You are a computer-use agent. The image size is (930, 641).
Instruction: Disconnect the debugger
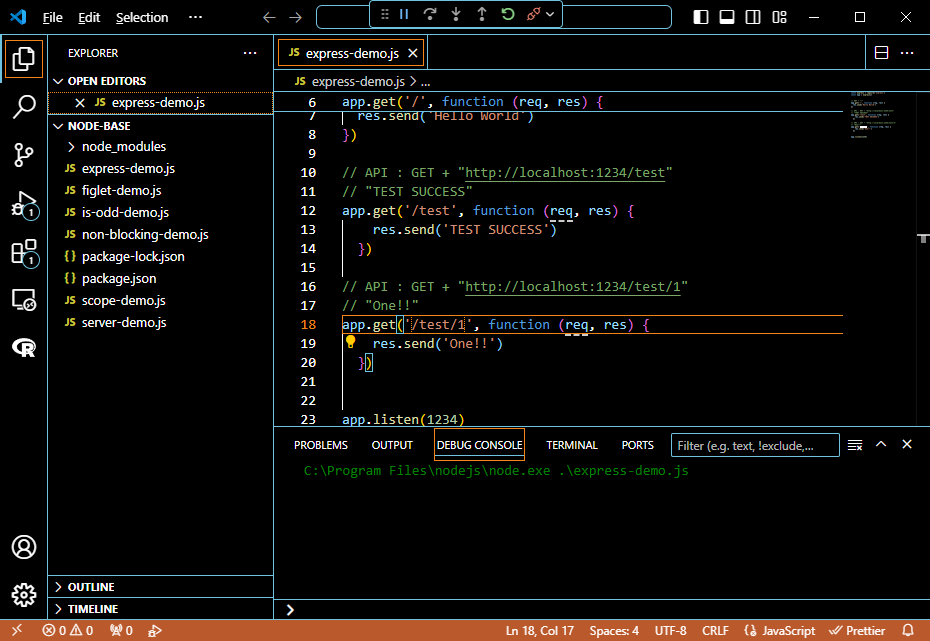click(533, 14)
